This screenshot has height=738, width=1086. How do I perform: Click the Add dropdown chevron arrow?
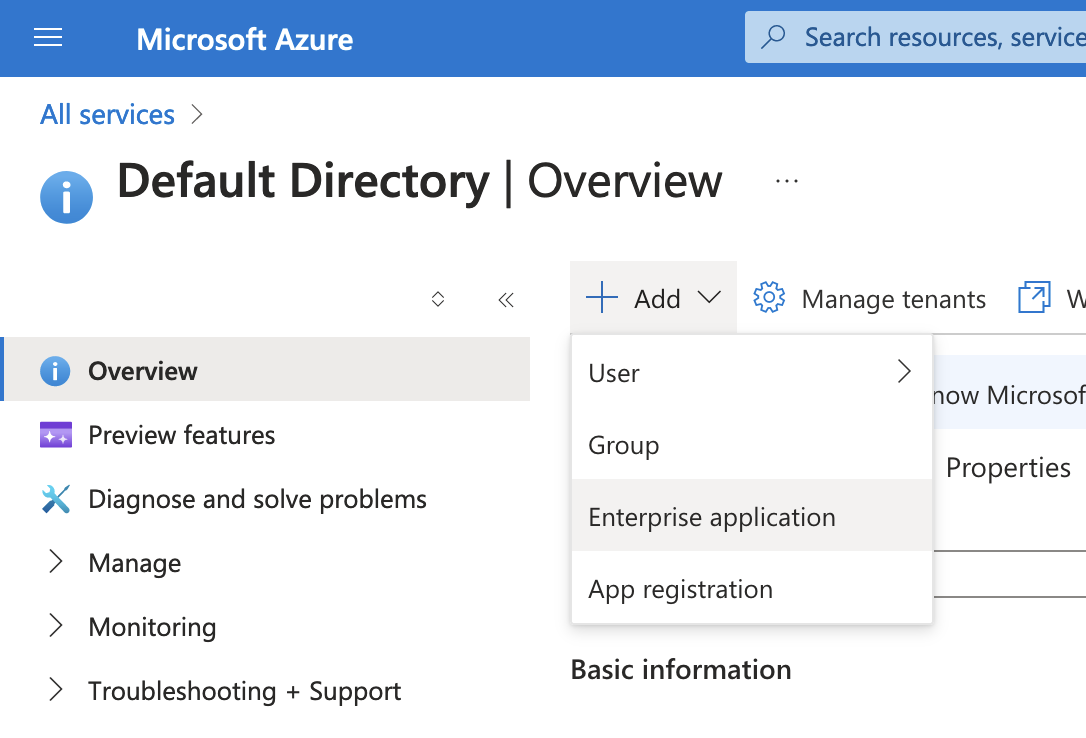709,298
